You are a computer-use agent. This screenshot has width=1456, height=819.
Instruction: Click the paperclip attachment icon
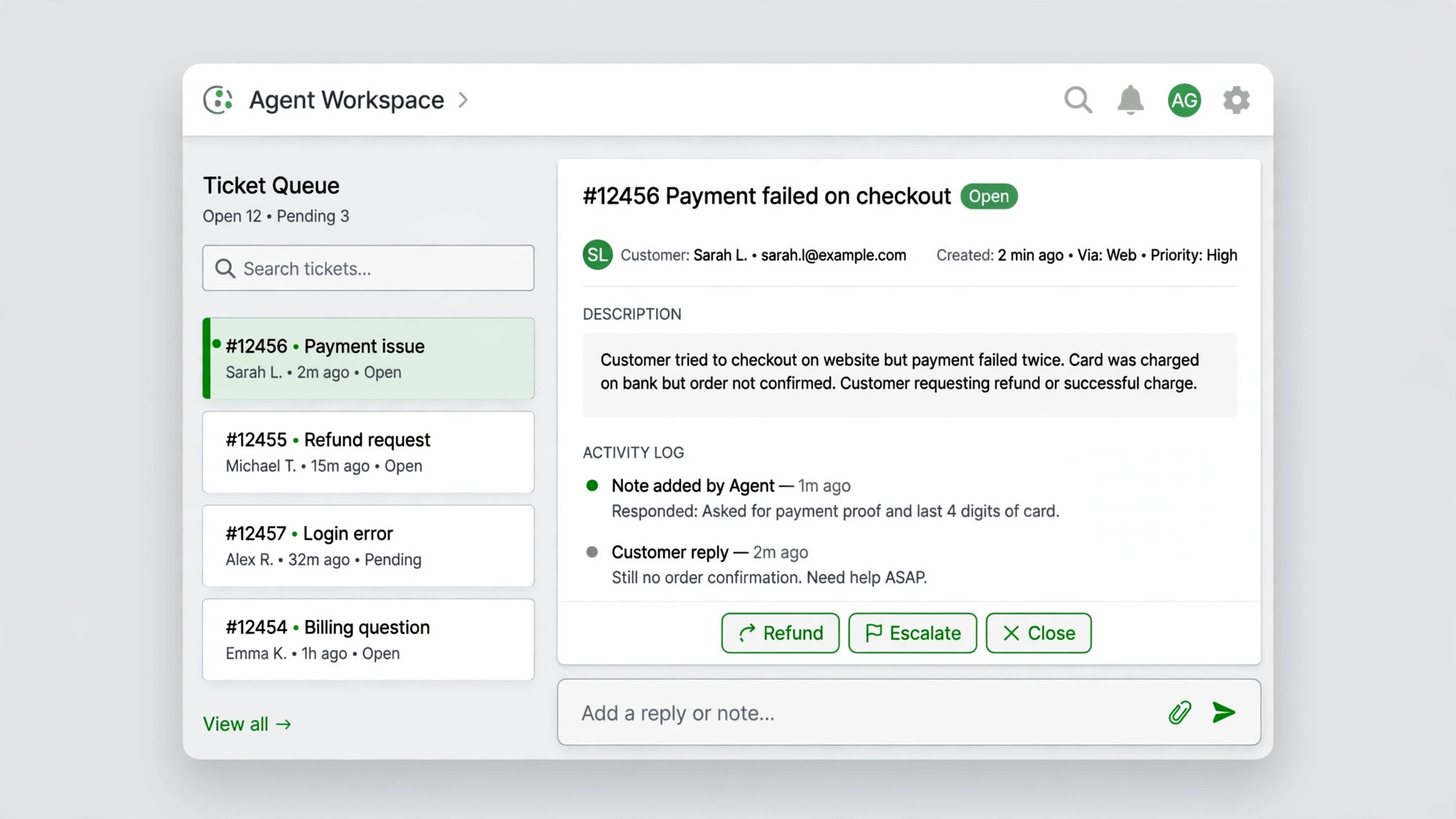point(1179,712)
